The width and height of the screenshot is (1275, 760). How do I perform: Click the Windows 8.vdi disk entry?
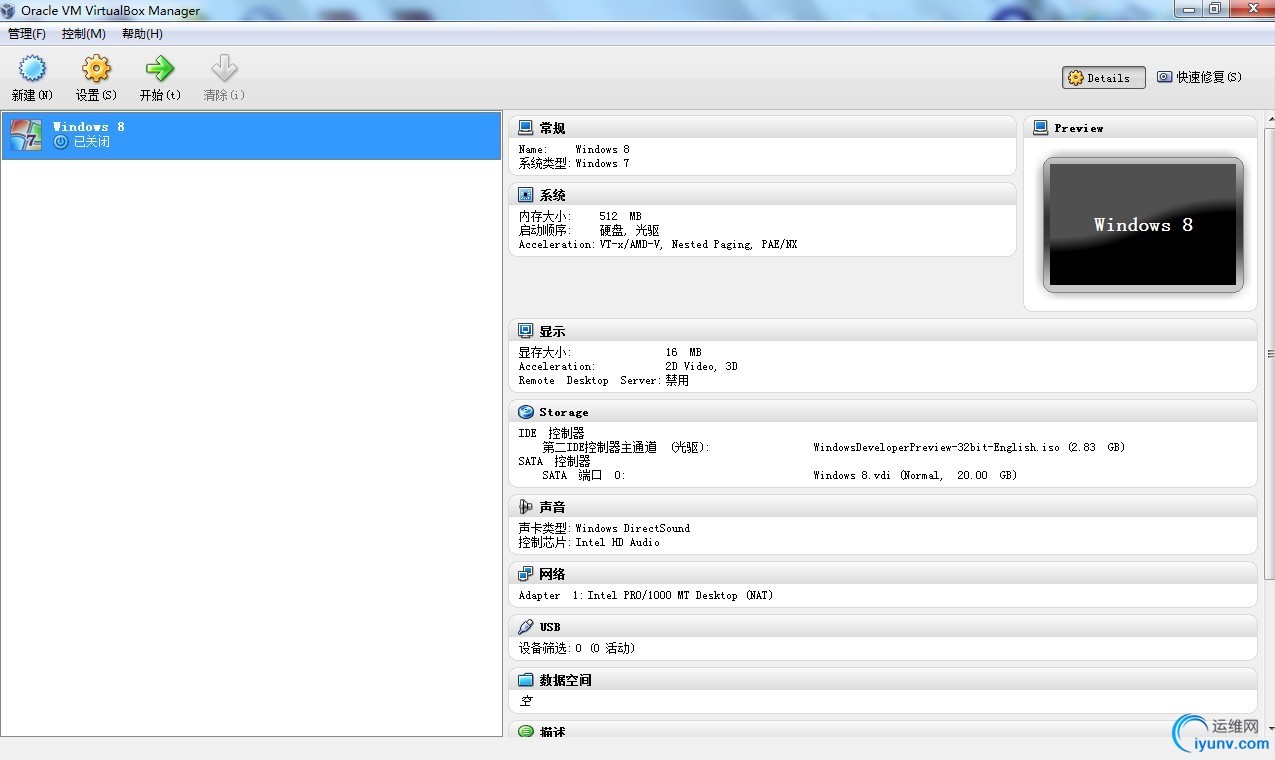(x=915, y=475)
